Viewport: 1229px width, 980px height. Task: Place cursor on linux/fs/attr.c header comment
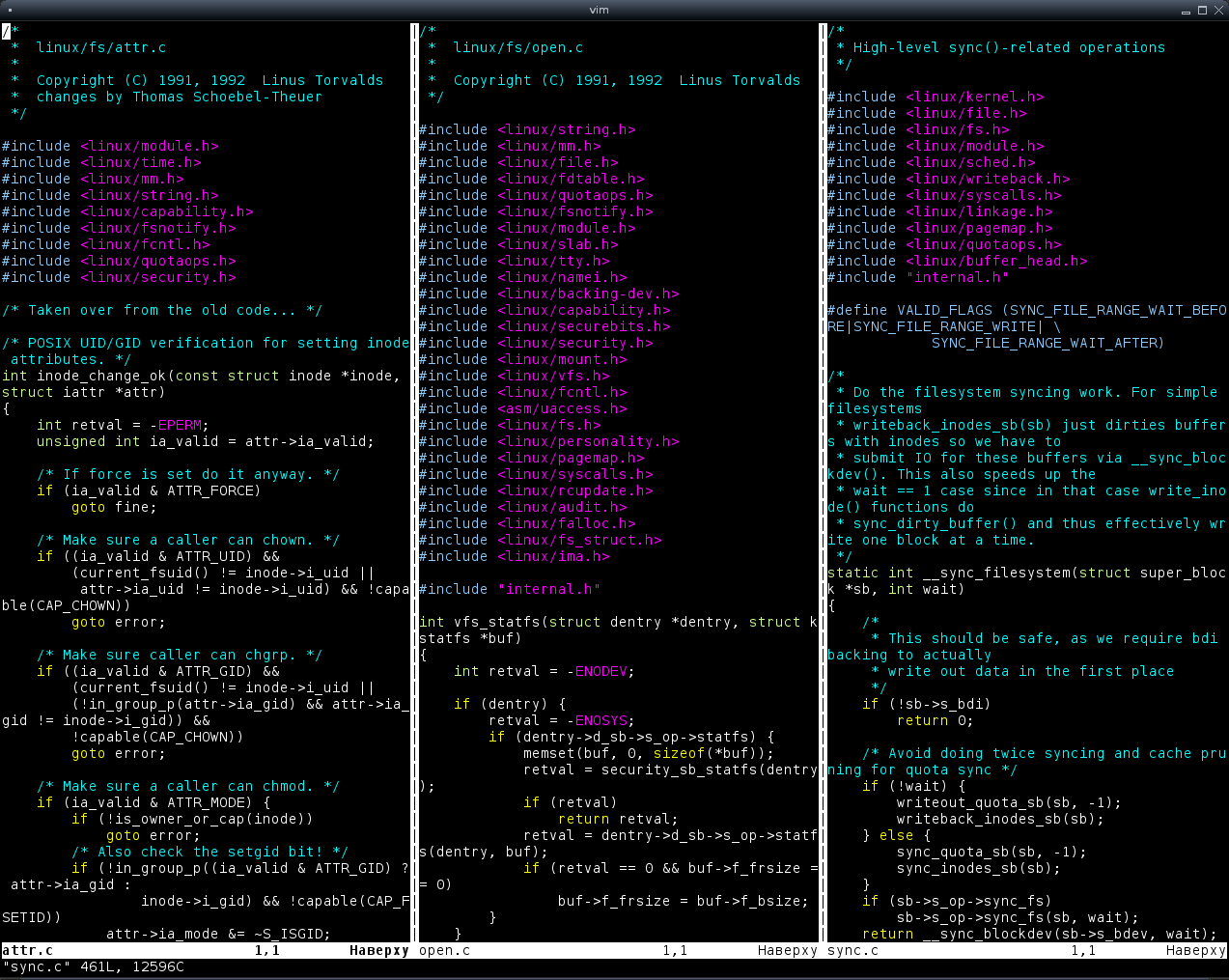coord(100,47)
